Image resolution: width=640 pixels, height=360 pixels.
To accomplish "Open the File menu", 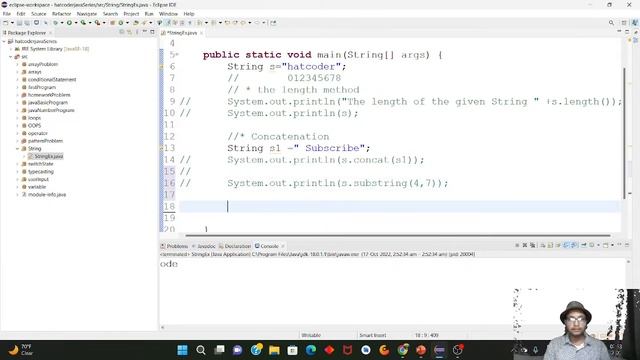I will point(7,14).
